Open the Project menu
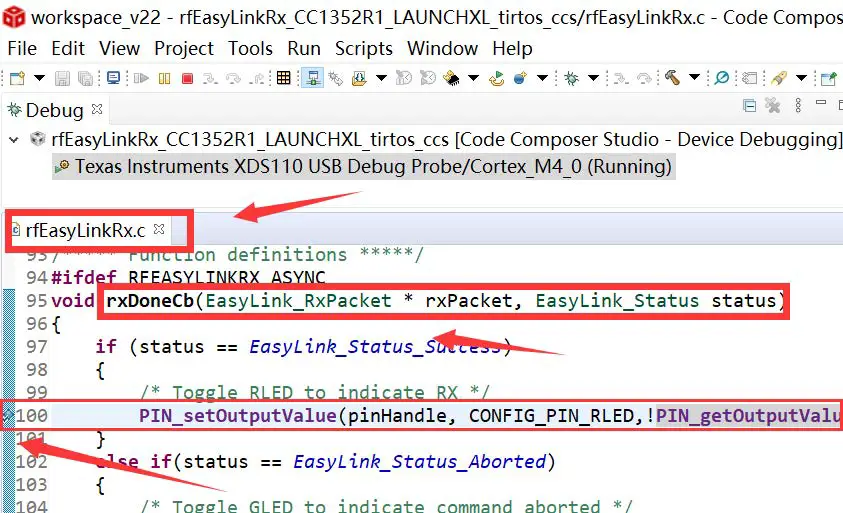Screen dimensions: 843x513 coord(184,49)
